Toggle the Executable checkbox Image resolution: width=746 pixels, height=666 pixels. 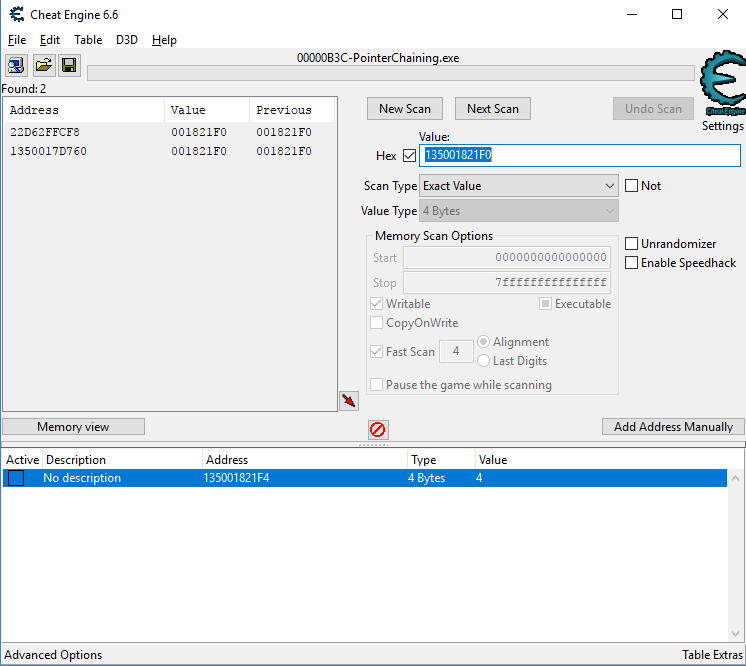[545, 304]
